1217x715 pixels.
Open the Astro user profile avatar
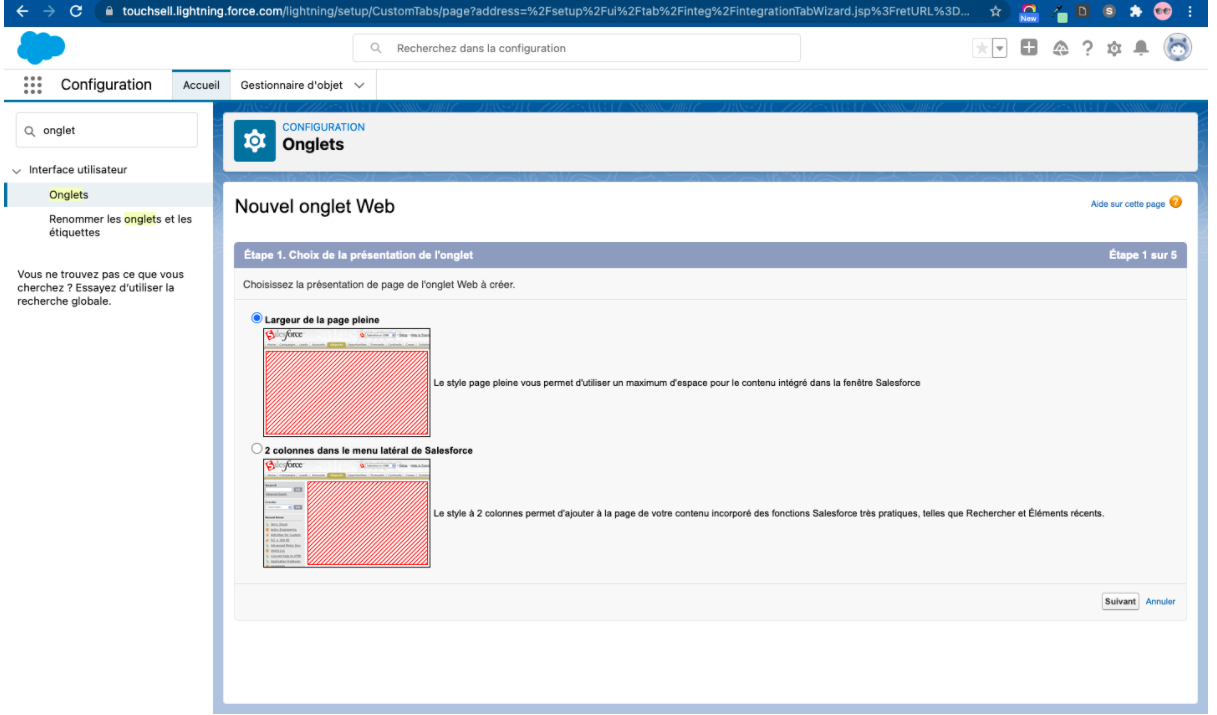1178,48
